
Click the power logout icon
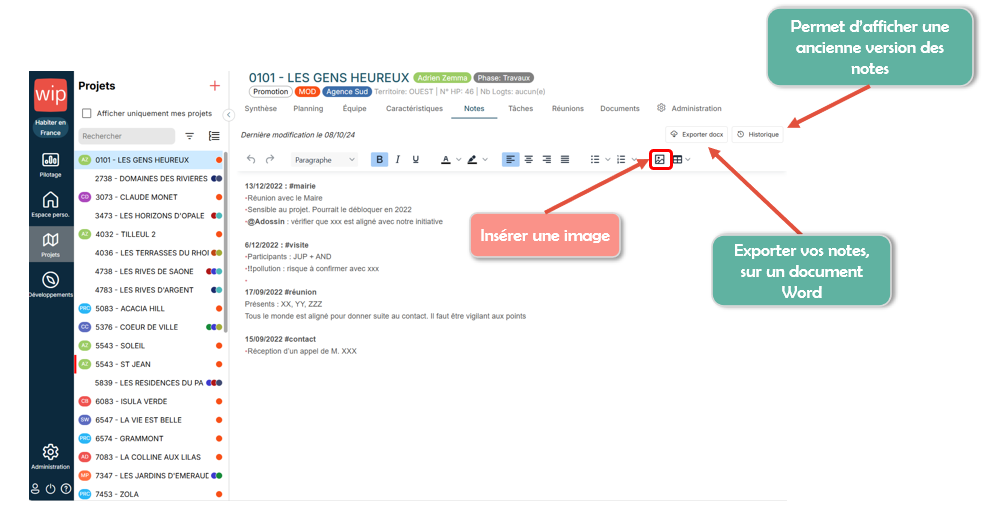point(50,489)
